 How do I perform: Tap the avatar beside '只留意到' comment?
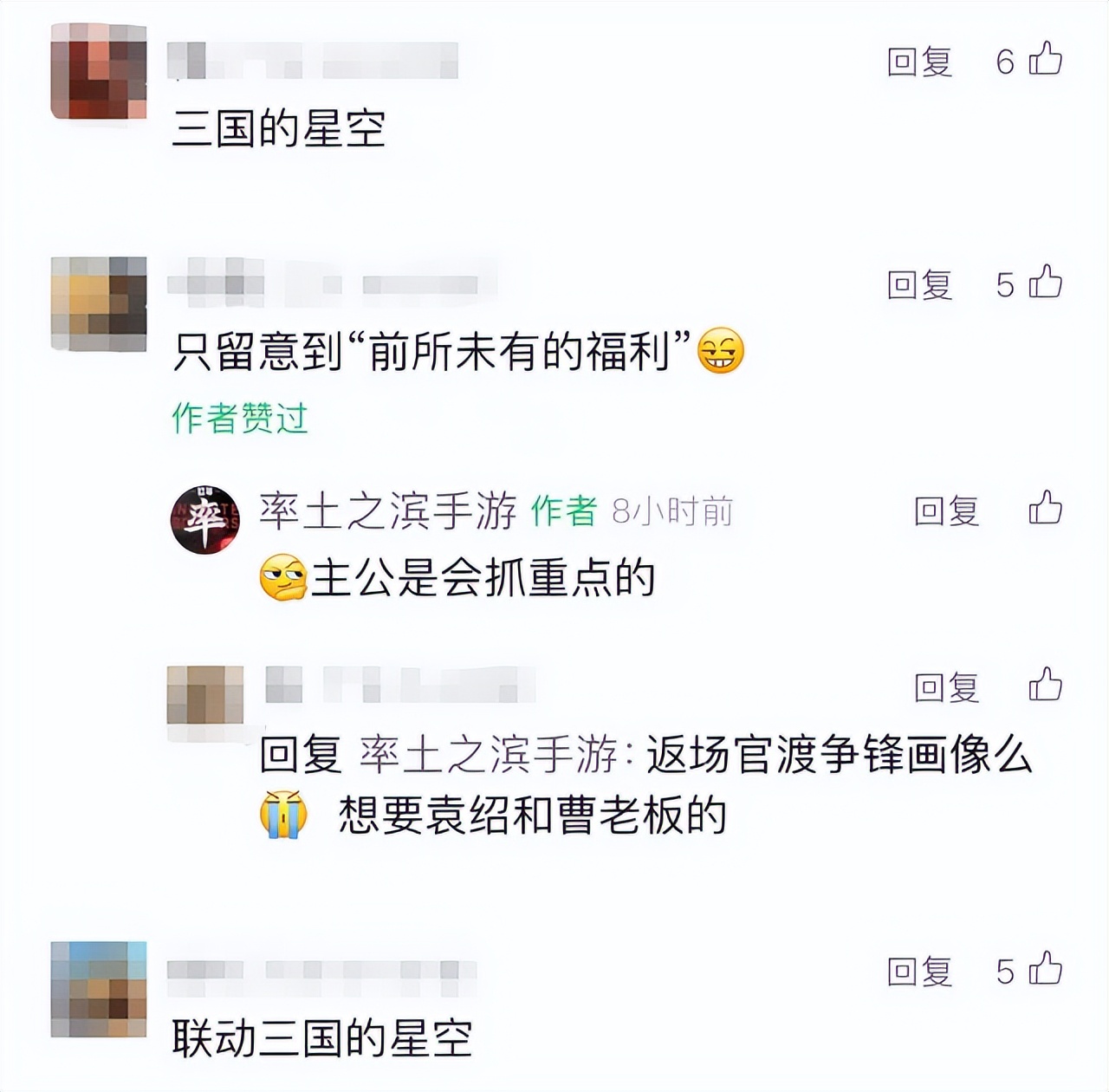[x=98, y=303]
